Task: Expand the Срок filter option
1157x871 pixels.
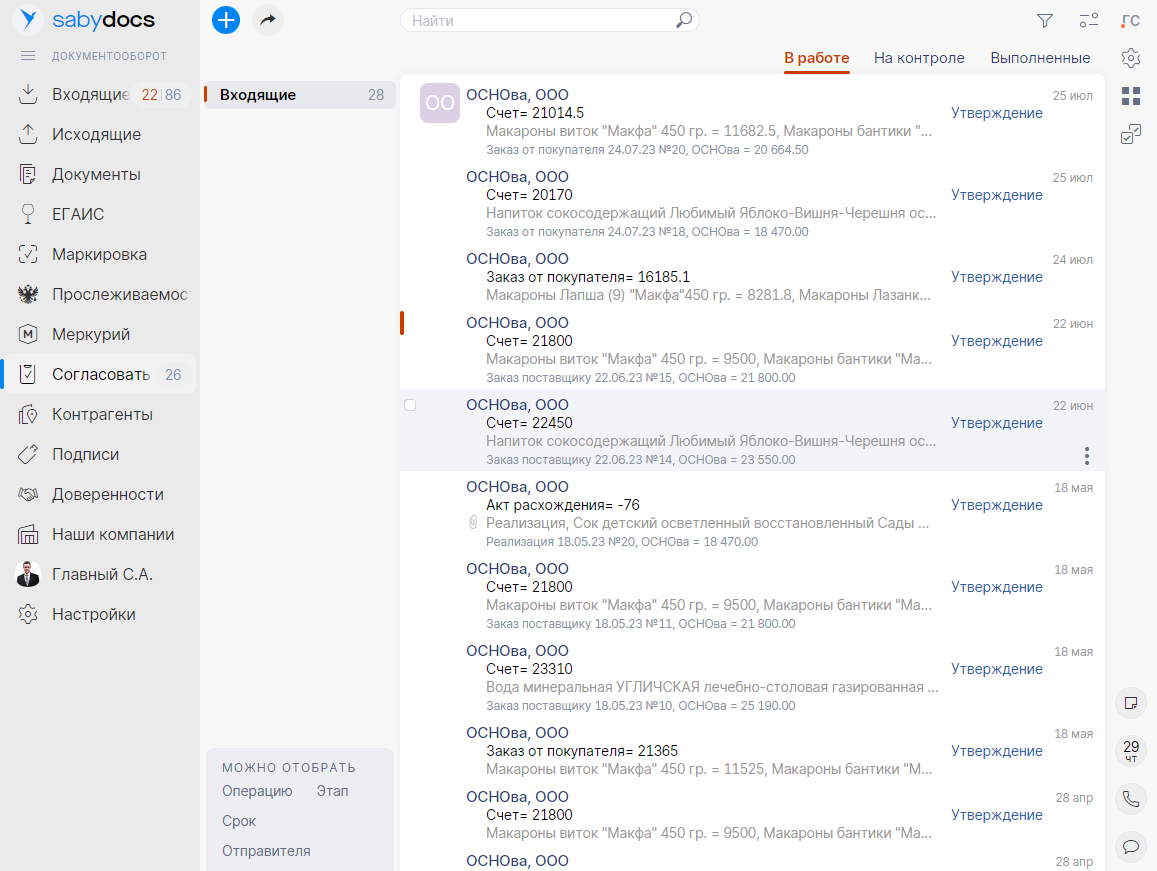Action: 238,820
